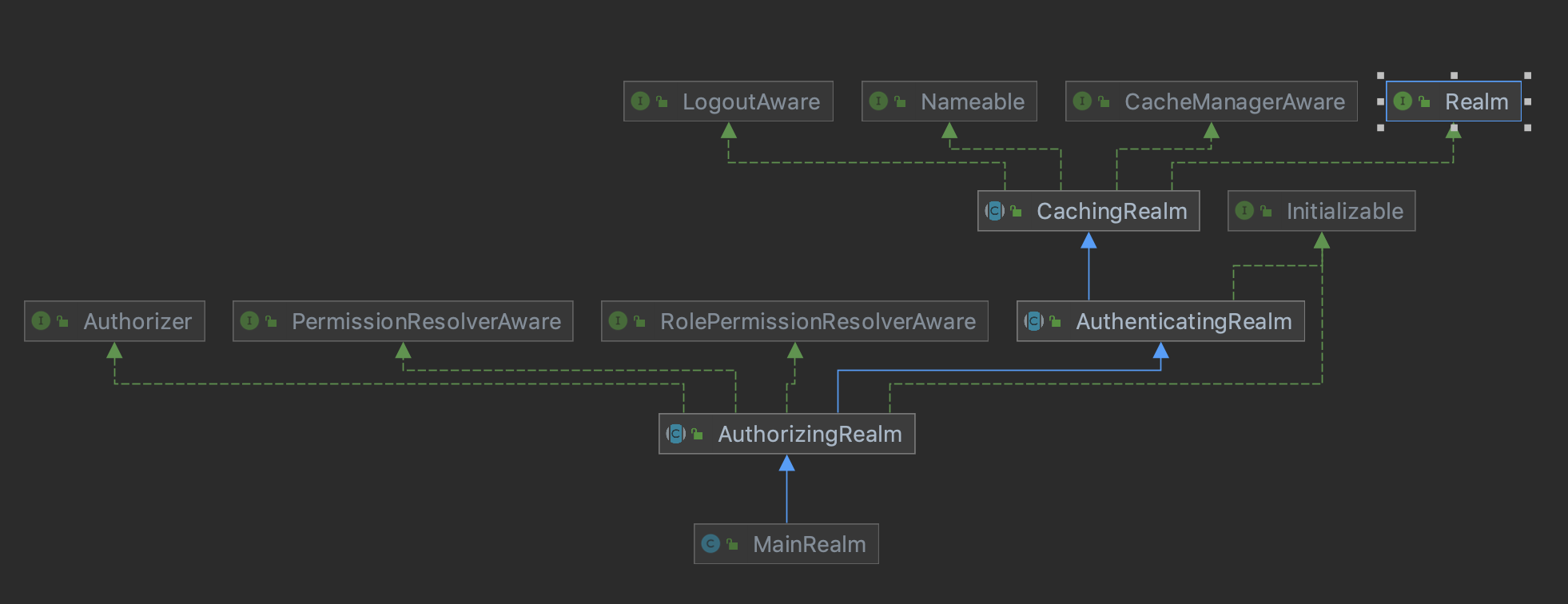Click the AuthenticatingRealm abstract class icon
Screen dimensions: 1568x604
tap(1034, 321)
